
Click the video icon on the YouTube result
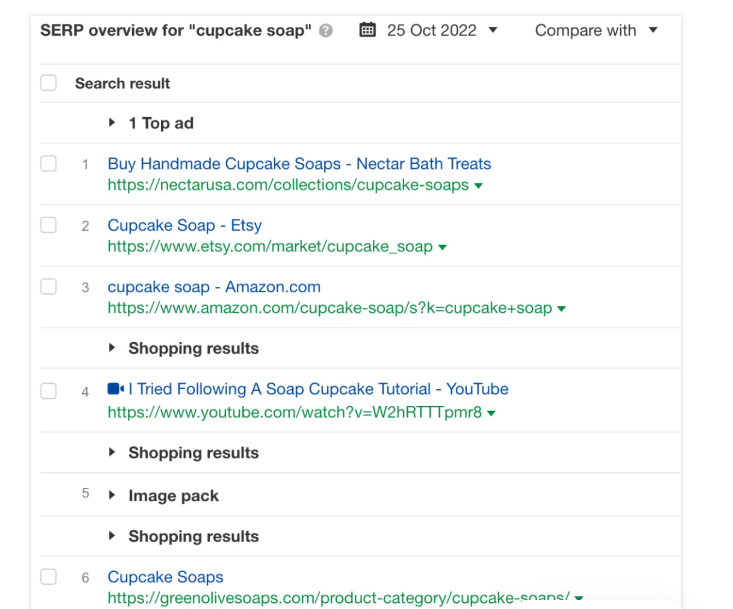[115, 389]
